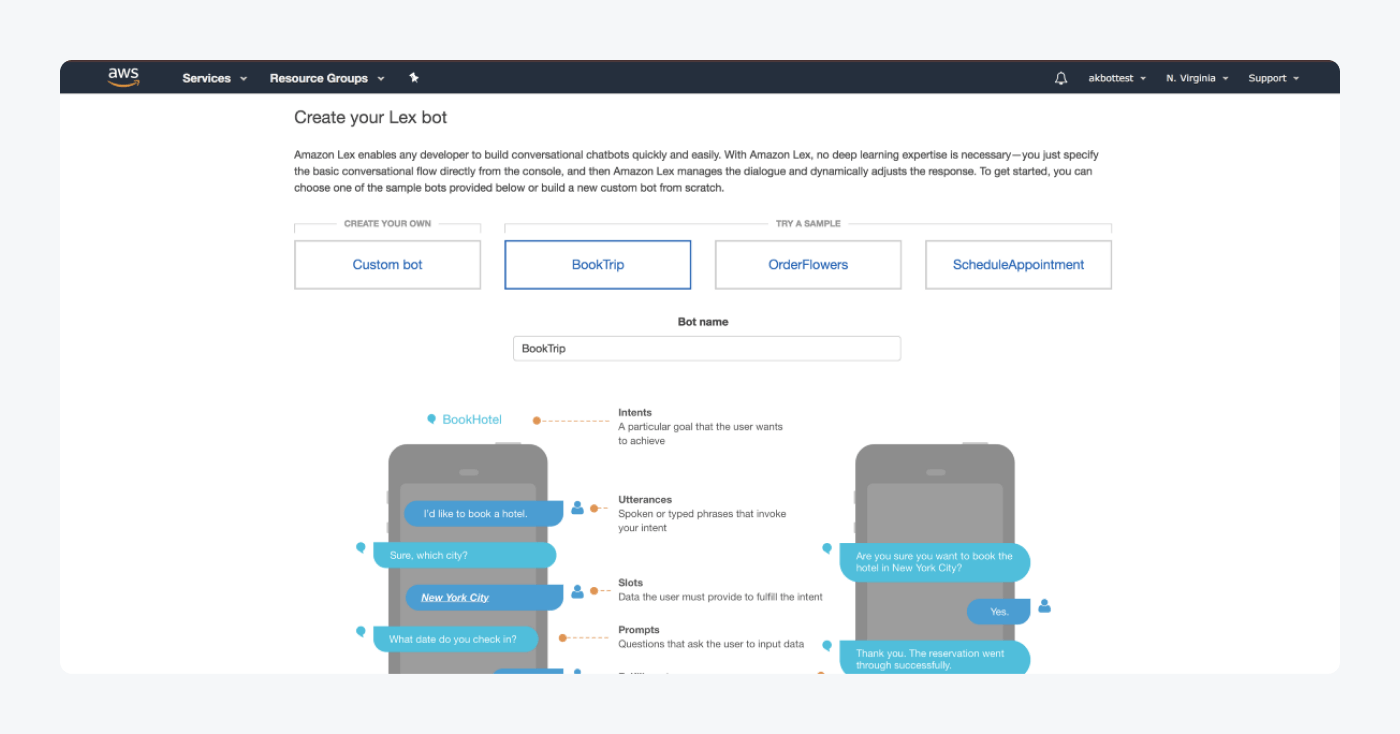
Task: Click the user icon beside the booking utterance
Action: [577, 508]
